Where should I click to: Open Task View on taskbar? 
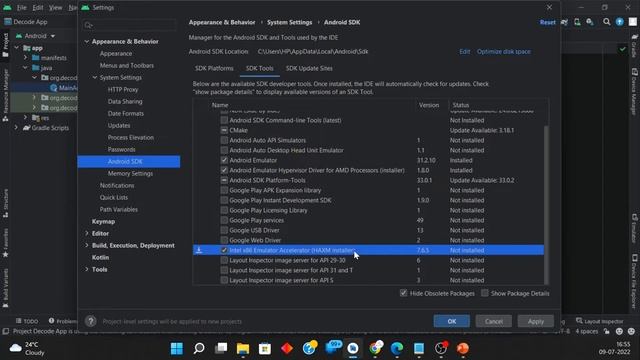pos(221,349)
